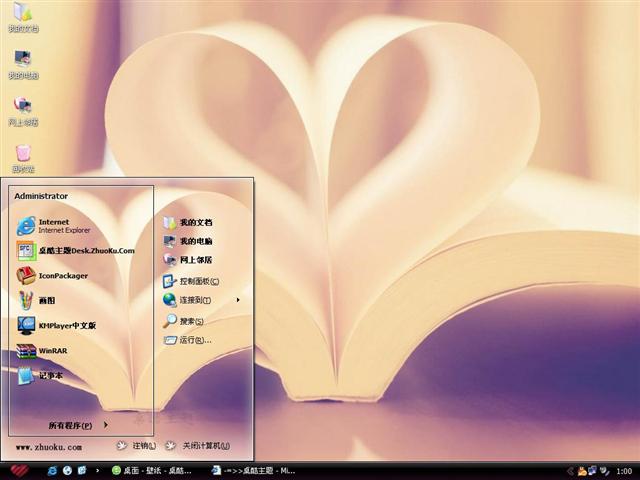Double-check 我的电脑 desktop icon by clicking it
This screenshot has height=480, width=640.
click(23, 60)
